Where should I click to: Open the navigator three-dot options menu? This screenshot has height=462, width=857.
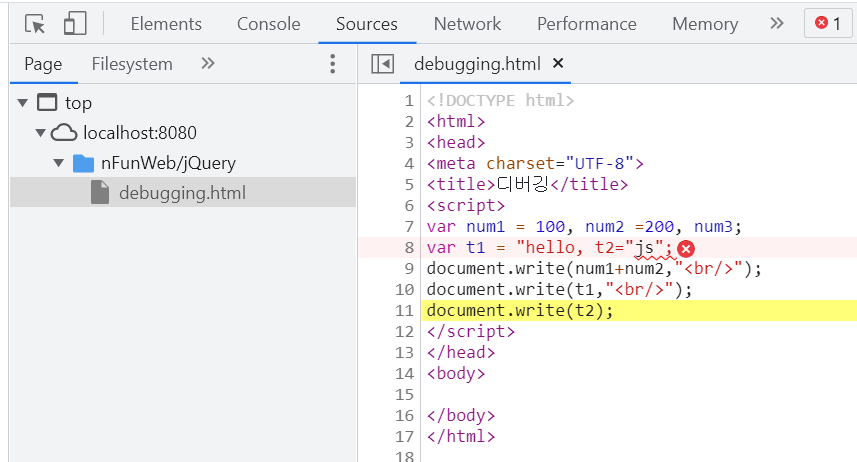pyautogui.click(x=332, y=64)
